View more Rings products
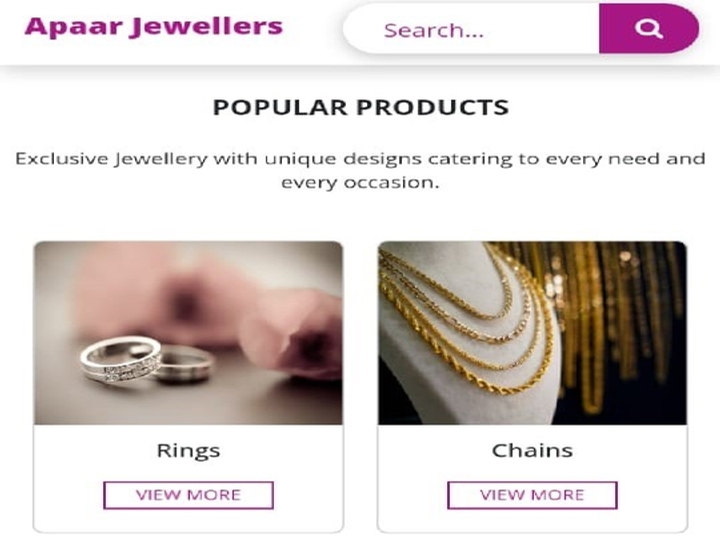The height and width of the screenshot is (540, 720). (188, 495)
